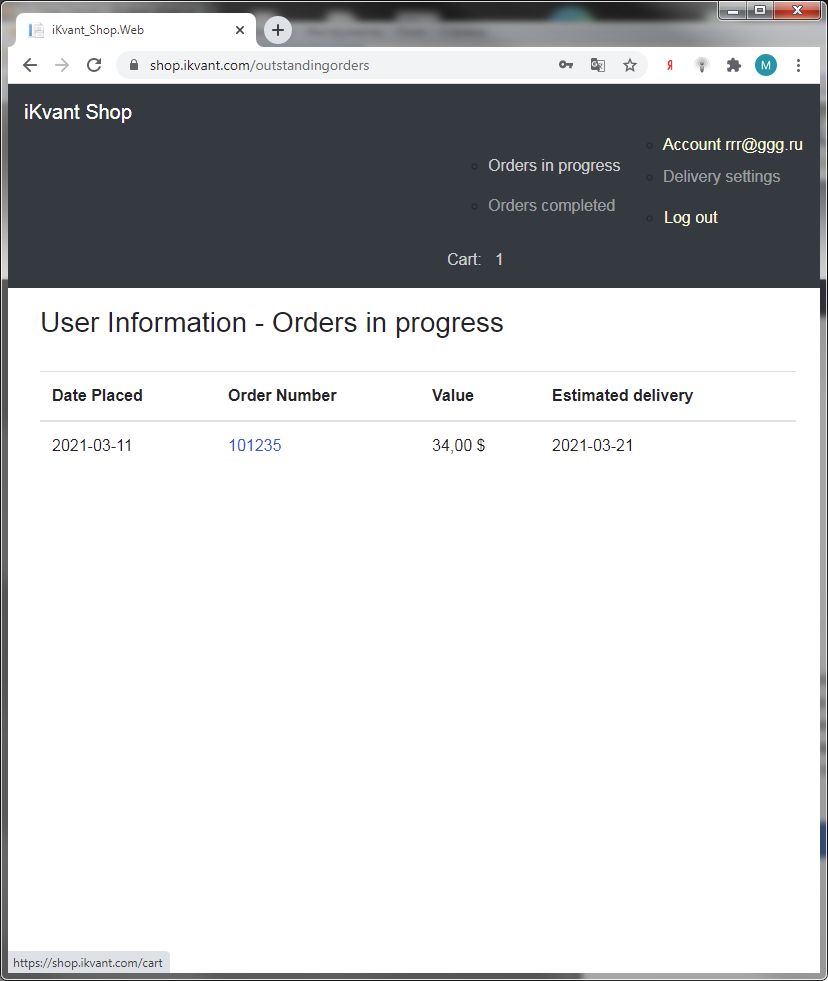Open Chrome profile avatar M
828x981 pixels.
click(766, 65)
